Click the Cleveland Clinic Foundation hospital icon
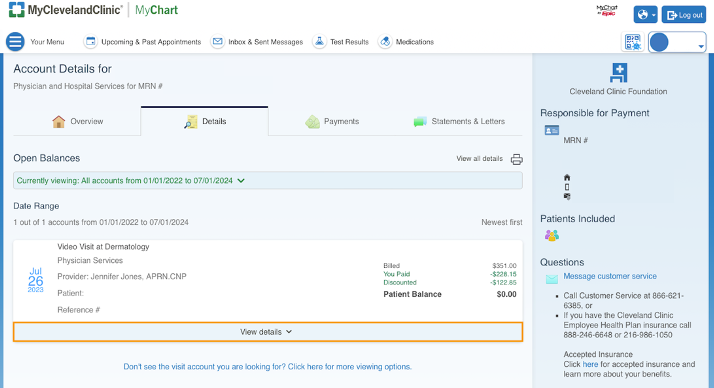 [x=618, y=73]
